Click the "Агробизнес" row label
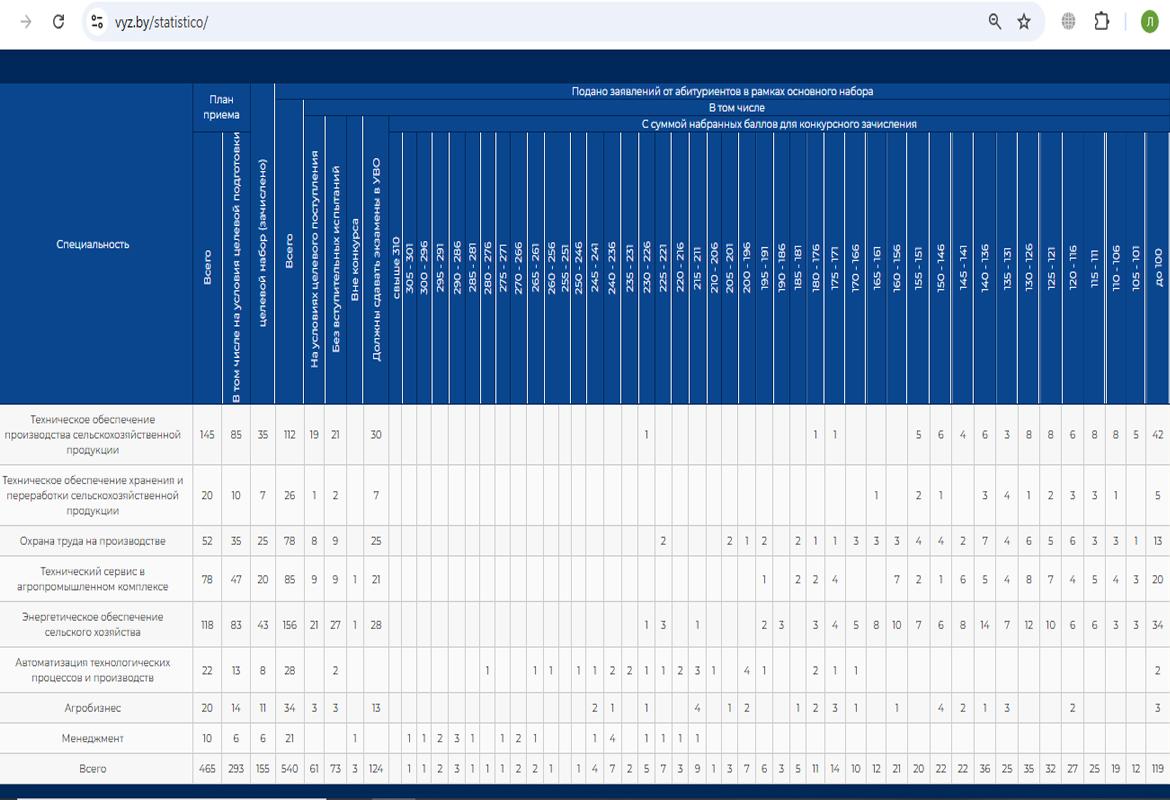Viewport: 1170px width, 800px height. pyautogui.click(x=93, y=708)
